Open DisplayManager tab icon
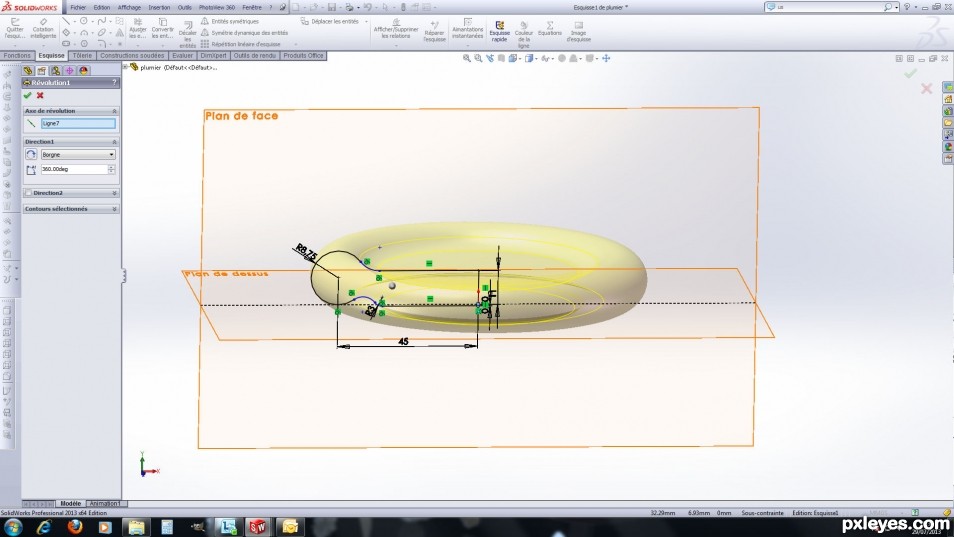 click(83, 71)
